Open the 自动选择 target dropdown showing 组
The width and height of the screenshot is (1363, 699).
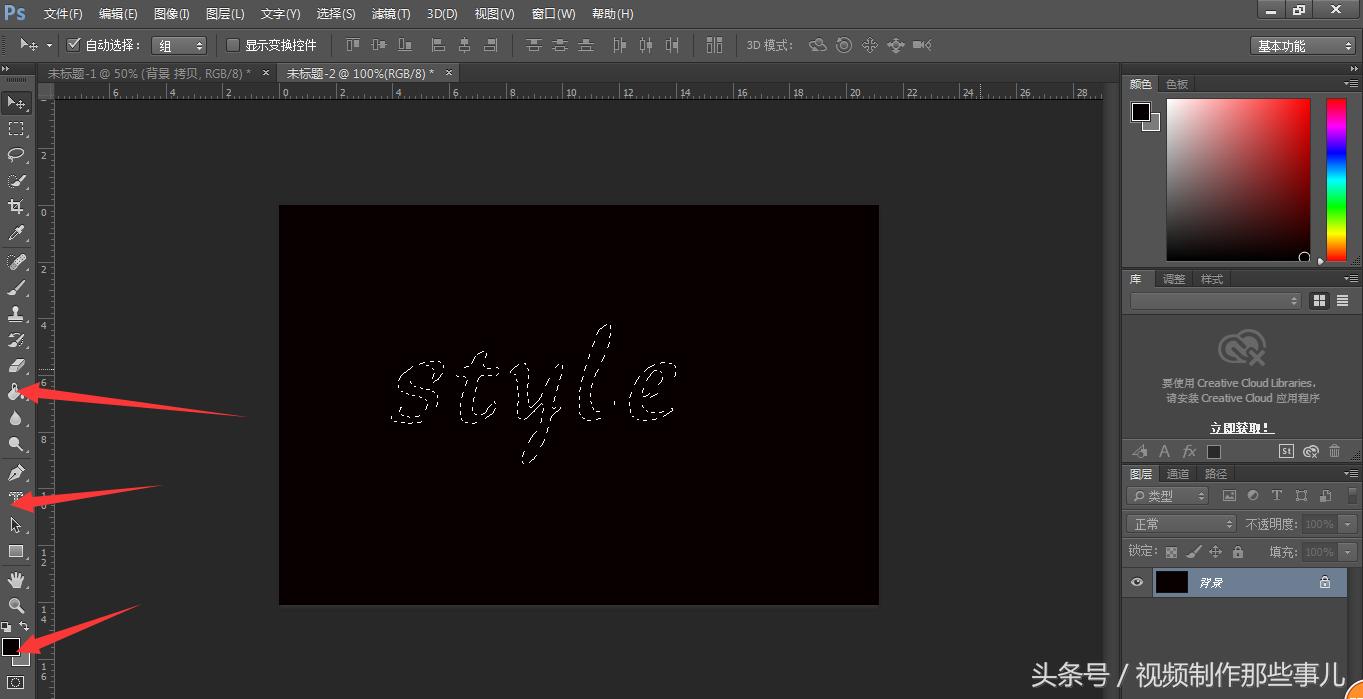tap(180, 44)
